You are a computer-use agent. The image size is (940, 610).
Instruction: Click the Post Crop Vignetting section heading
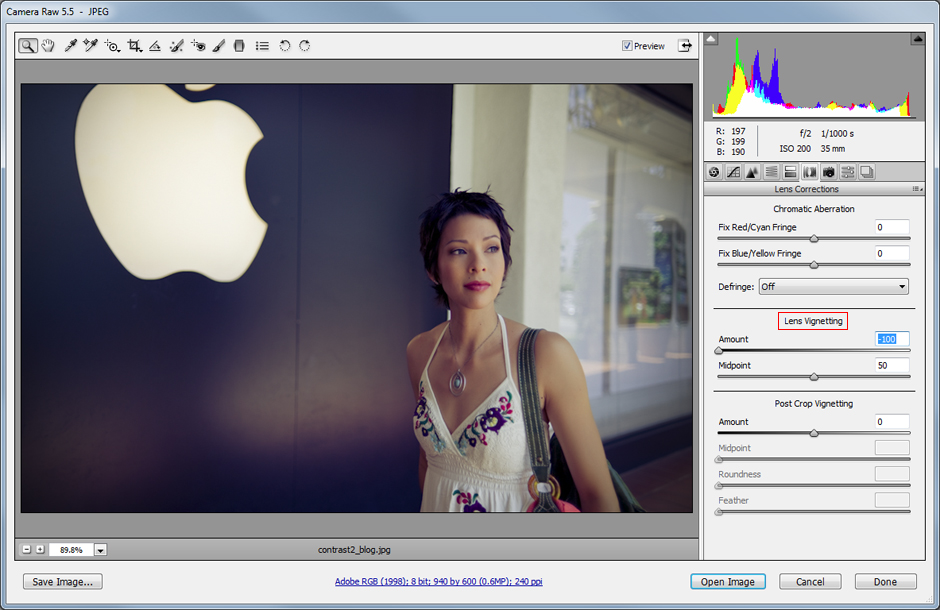(814, 404)
